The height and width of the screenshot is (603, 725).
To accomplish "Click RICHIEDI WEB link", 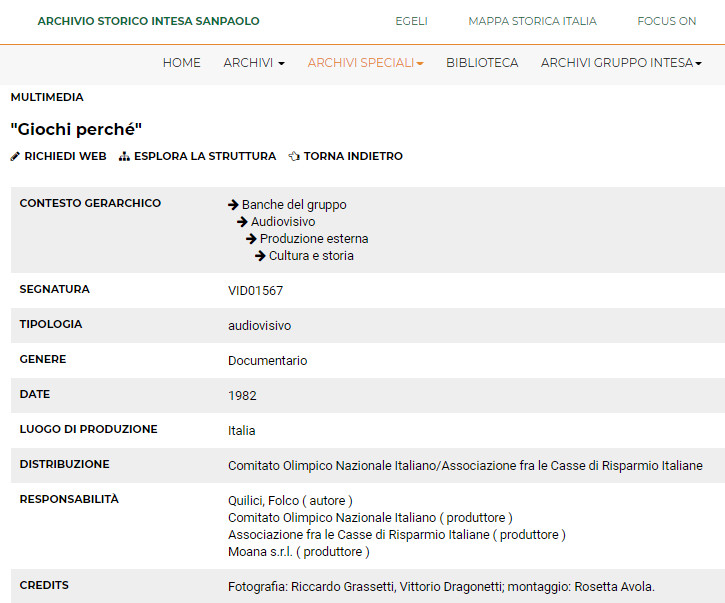I will (x=65, y=156).
